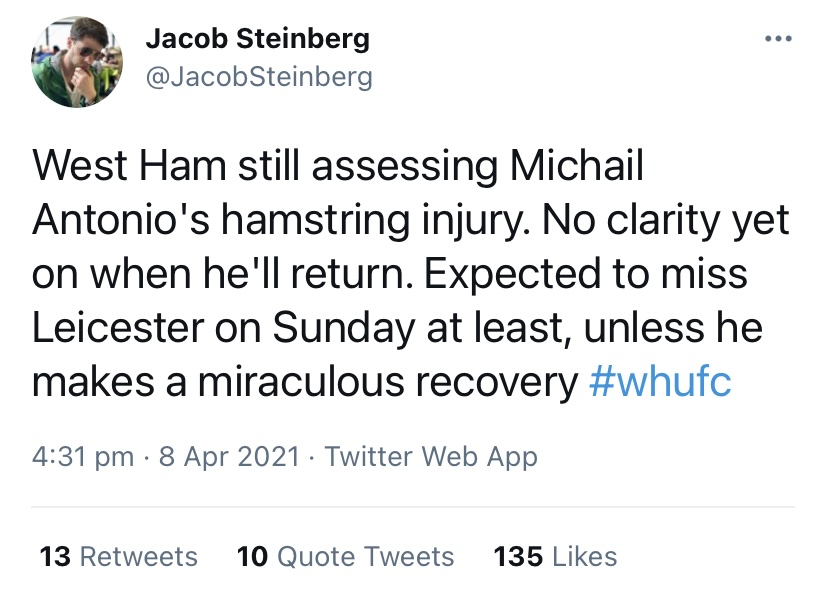Open the Twitter Web App source label
Viewport: 826px width, 595px height.
tap(431, 456)
